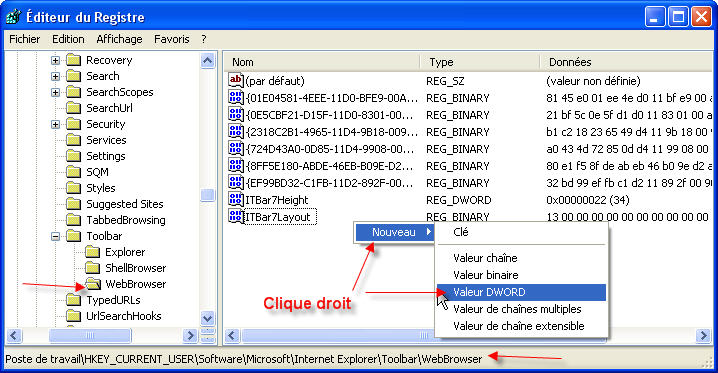The image size is (718, 373).
Task: Expand the SearchScopes key node
Action: coord(55,92)
